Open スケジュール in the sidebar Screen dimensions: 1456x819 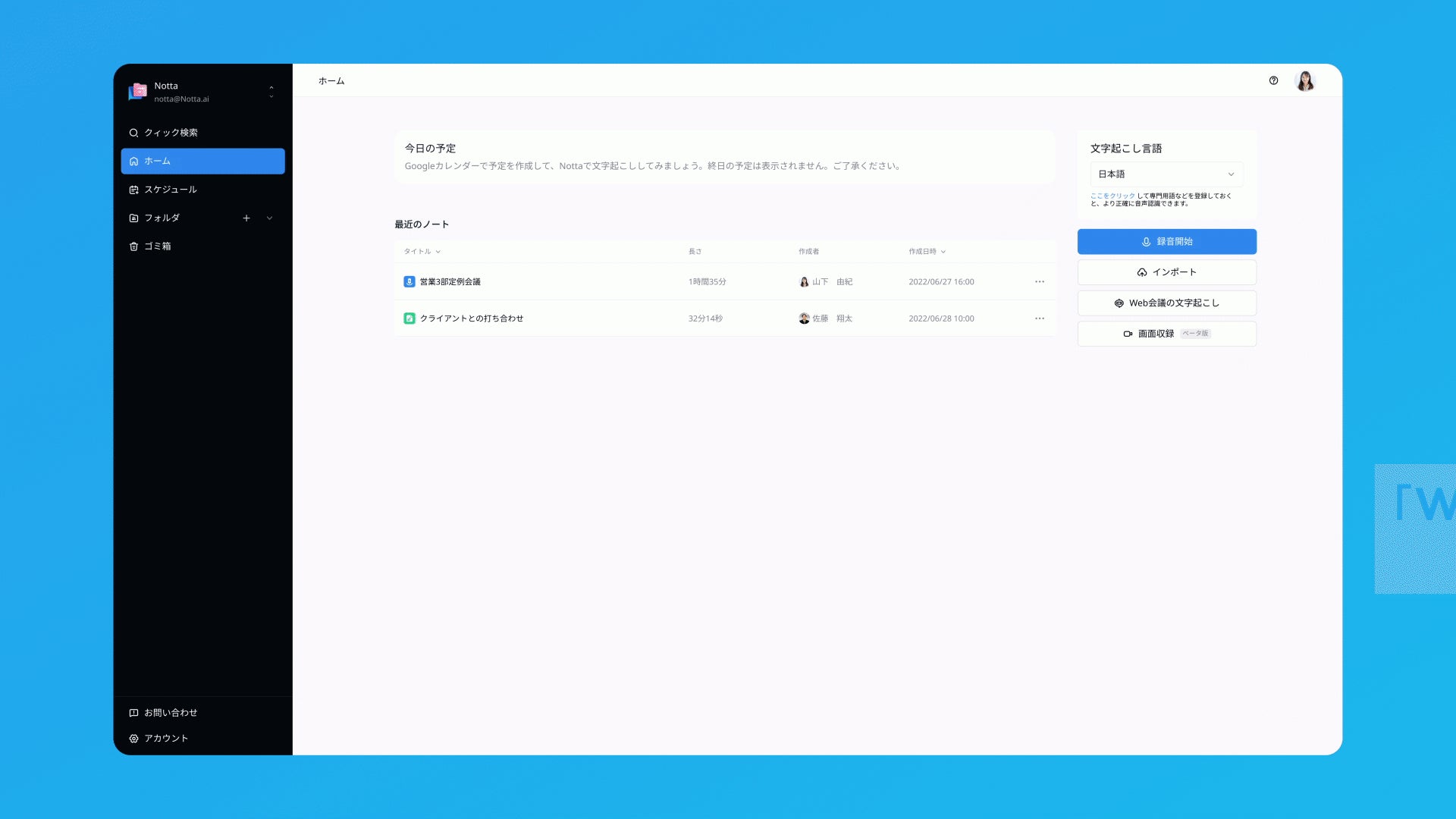point(171,190)
